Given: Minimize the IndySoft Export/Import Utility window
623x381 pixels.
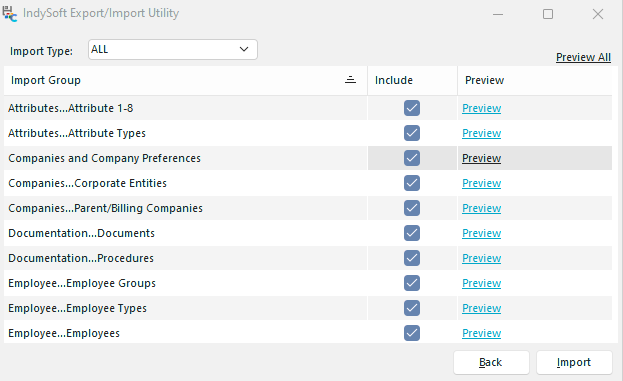Looking at the screenshot, I should point(498,14).
